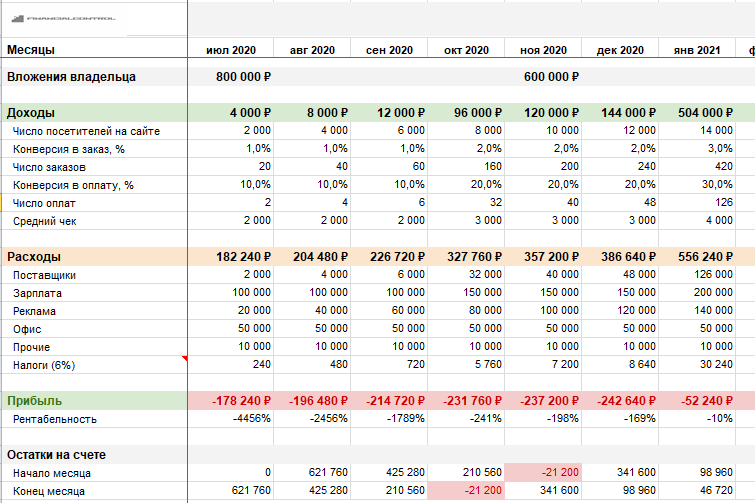Select the -4456% profitability cell

pos(231,419)
